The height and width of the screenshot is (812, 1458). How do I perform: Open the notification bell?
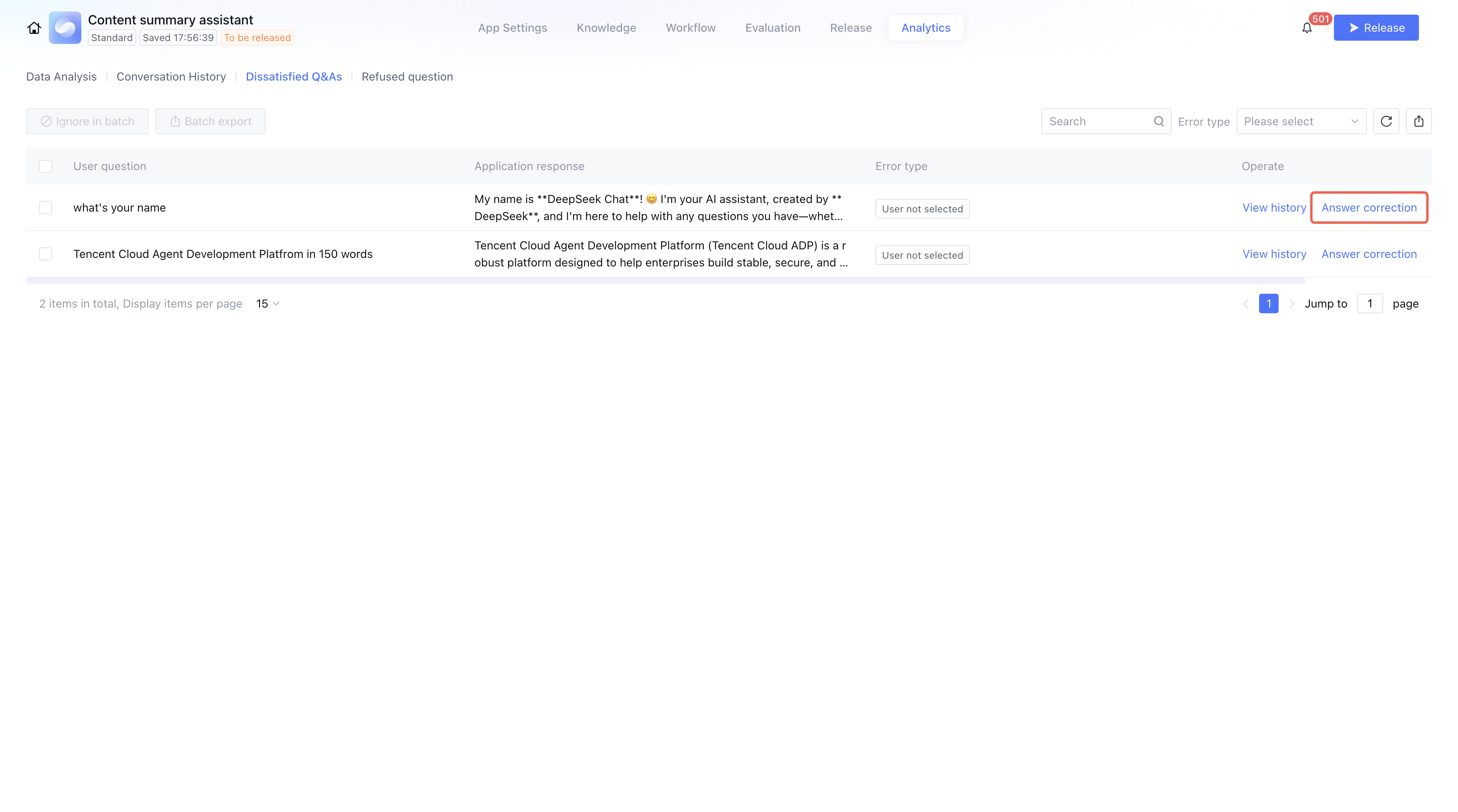tap(1306, 28)
